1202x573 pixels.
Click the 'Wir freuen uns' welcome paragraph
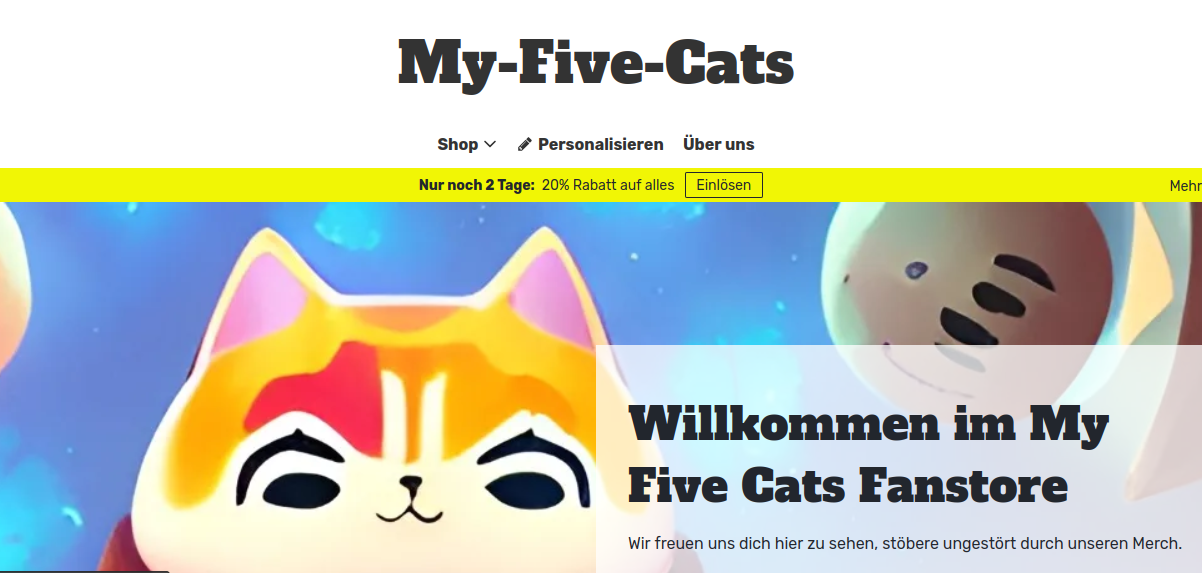click(905, 544)
